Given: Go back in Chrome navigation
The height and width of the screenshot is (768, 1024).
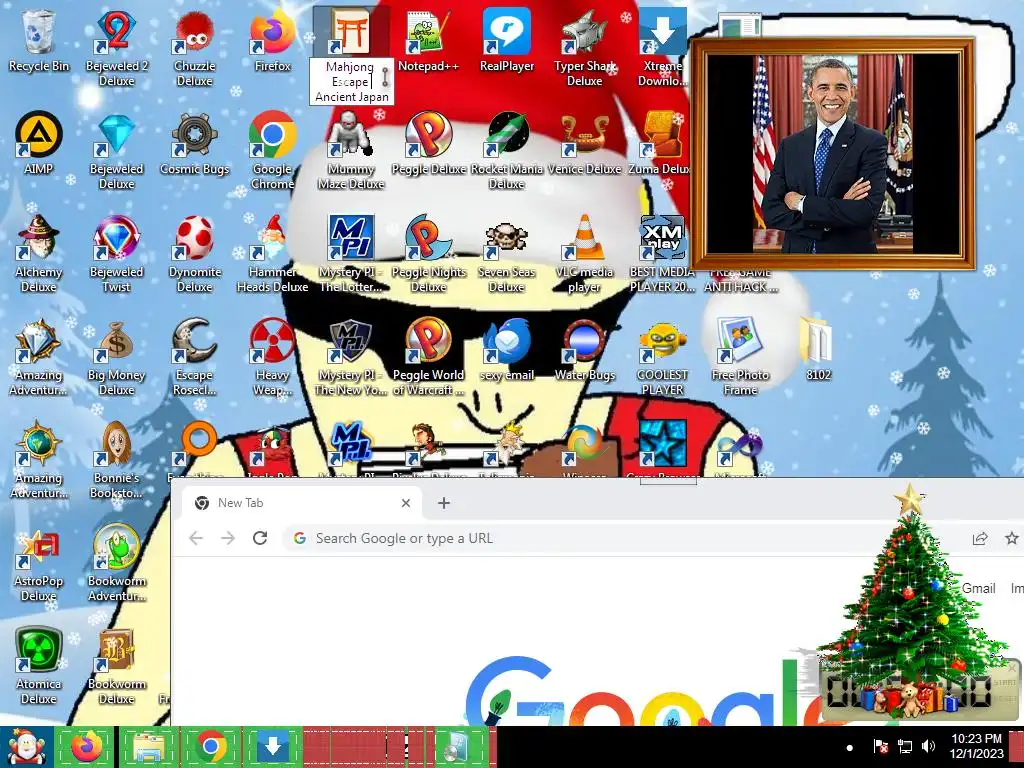Looking at the screenshot, I should click(x=195, y=538).
